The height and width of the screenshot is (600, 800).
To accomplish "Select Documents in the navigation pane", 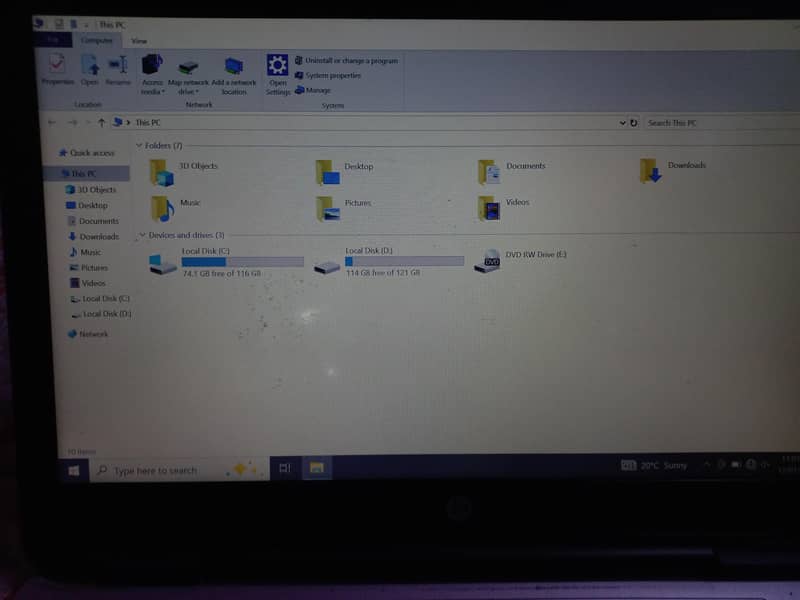I will click(x=93, y=221).
